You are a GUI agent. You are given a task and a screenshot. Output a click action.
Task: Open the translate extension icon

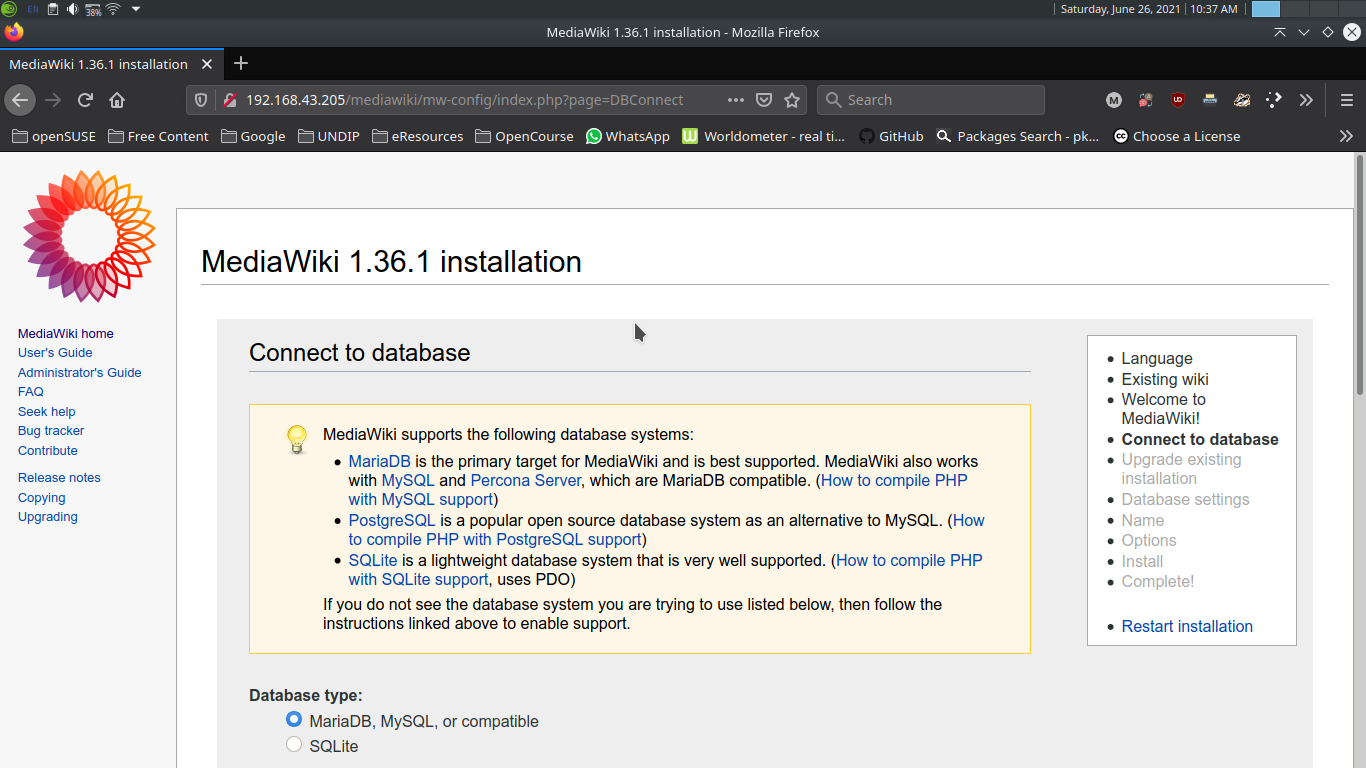click(x=1146, y=100)
